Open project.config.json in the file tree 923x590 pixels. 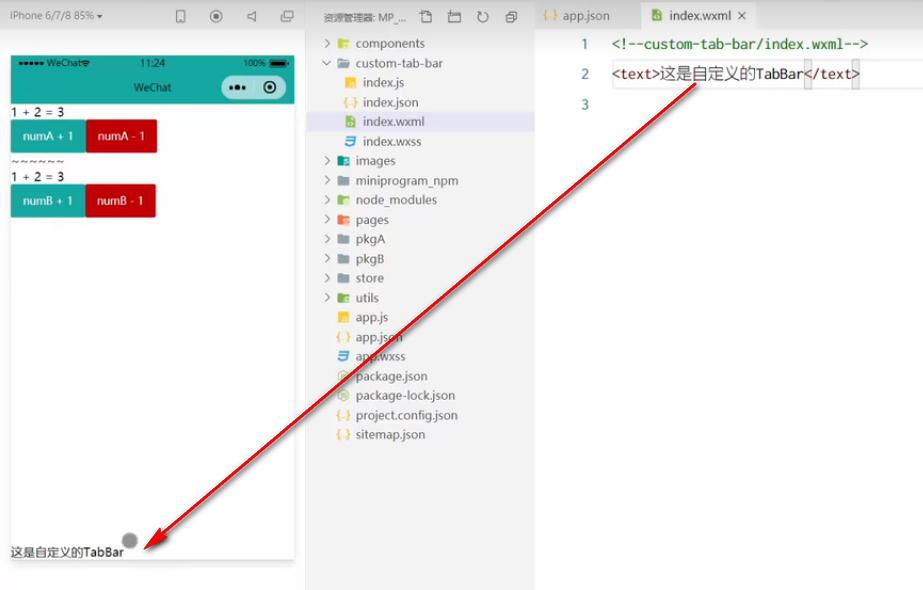(x=406, y=415)
